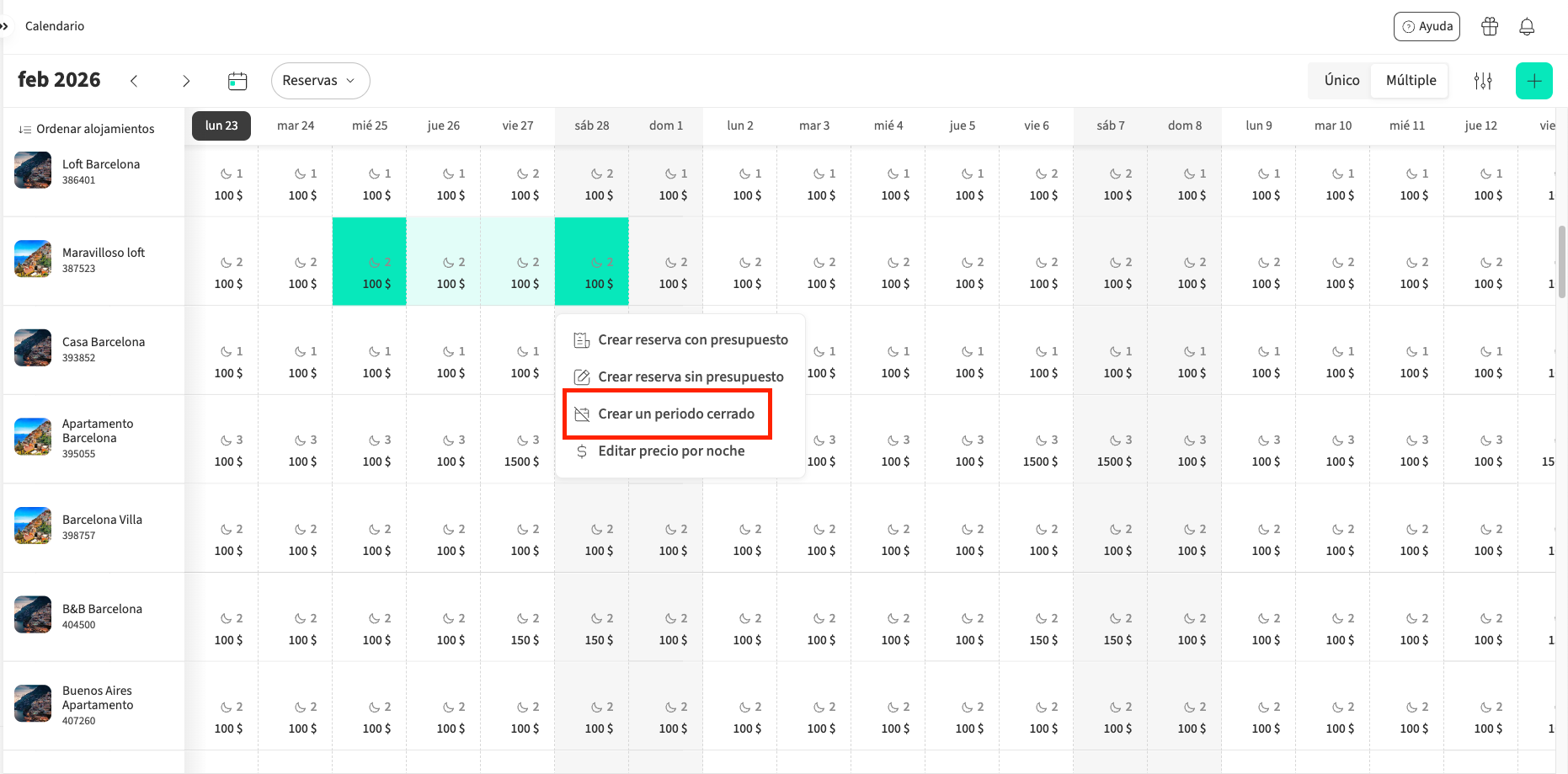The width and height of the screenshot is (1568, 774).
Task: Choose Crear reserva sin presupuesto
Action: click(x=690, y=377)
